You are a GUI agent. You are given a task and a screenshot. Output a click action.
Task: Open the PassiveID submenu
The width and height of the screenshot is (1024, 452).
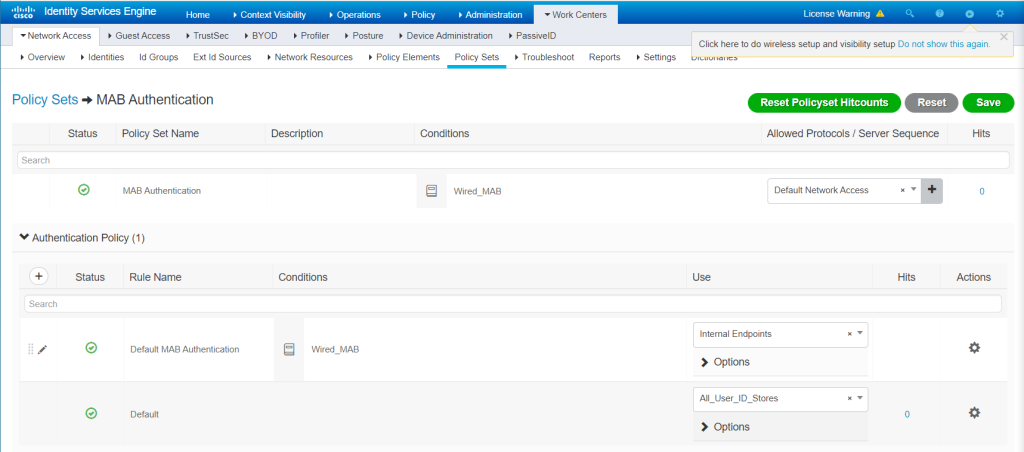532,36
